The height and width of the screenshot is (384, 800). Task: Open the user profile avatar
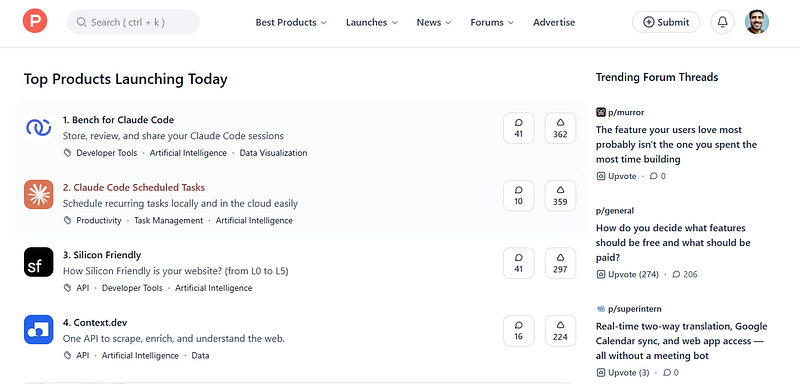point(757,22)
